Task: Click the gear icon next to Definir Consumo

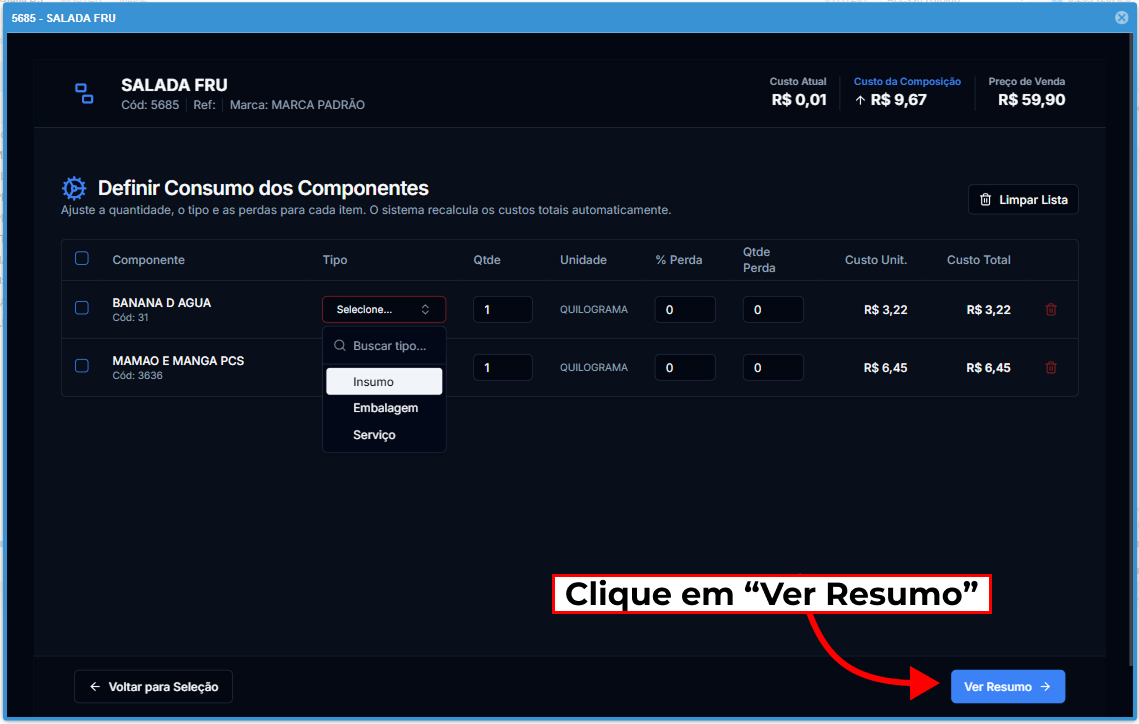Action: [x=74, y=188]
